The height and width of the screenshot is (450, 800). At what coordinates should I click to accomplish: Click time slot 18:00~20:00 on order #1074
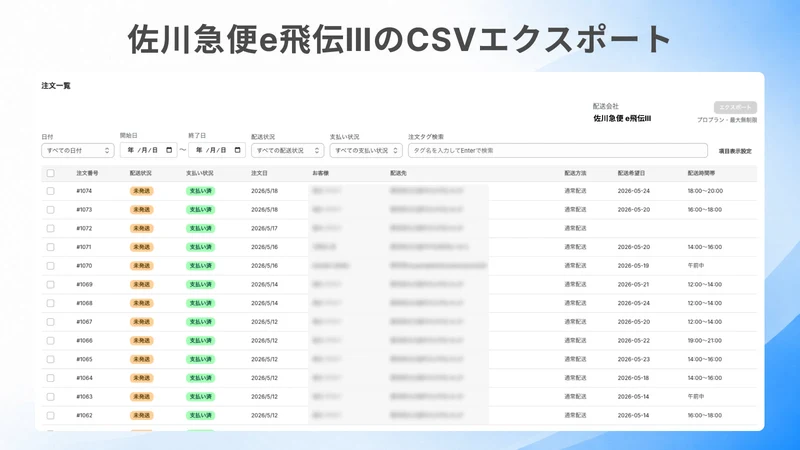705,191
